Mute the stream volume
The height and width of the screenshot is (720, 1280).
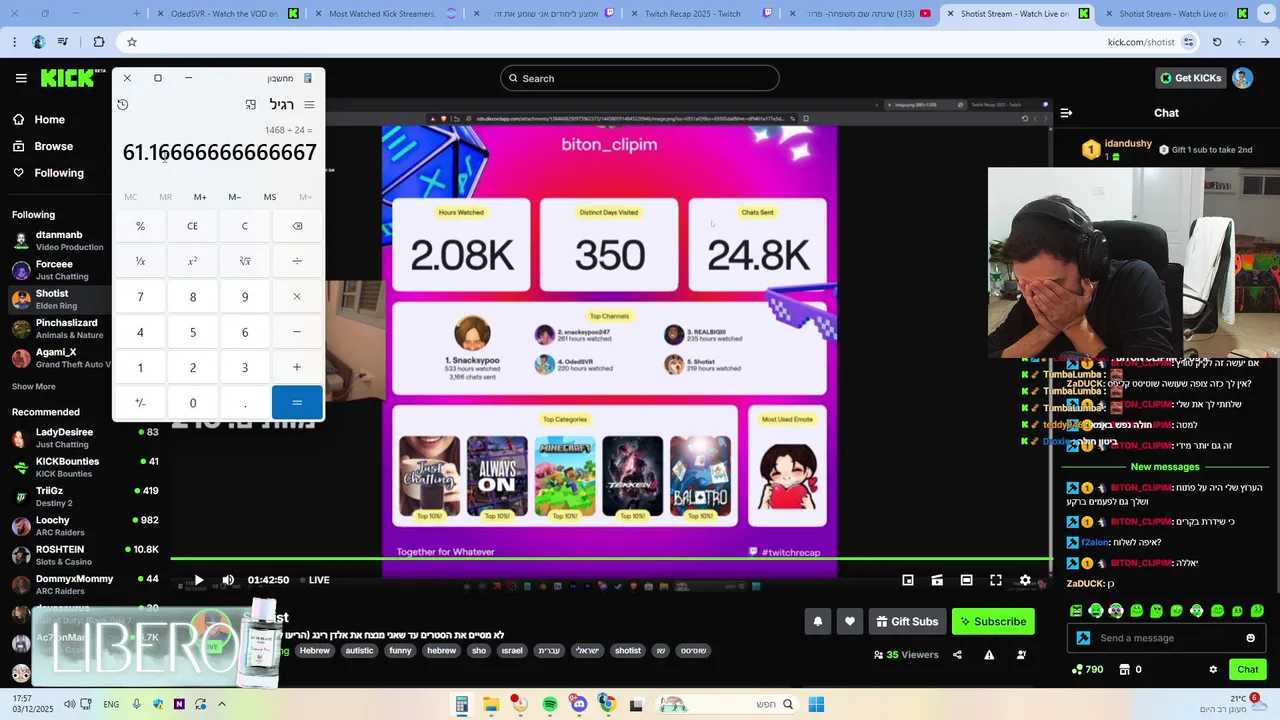click(228, 580)
